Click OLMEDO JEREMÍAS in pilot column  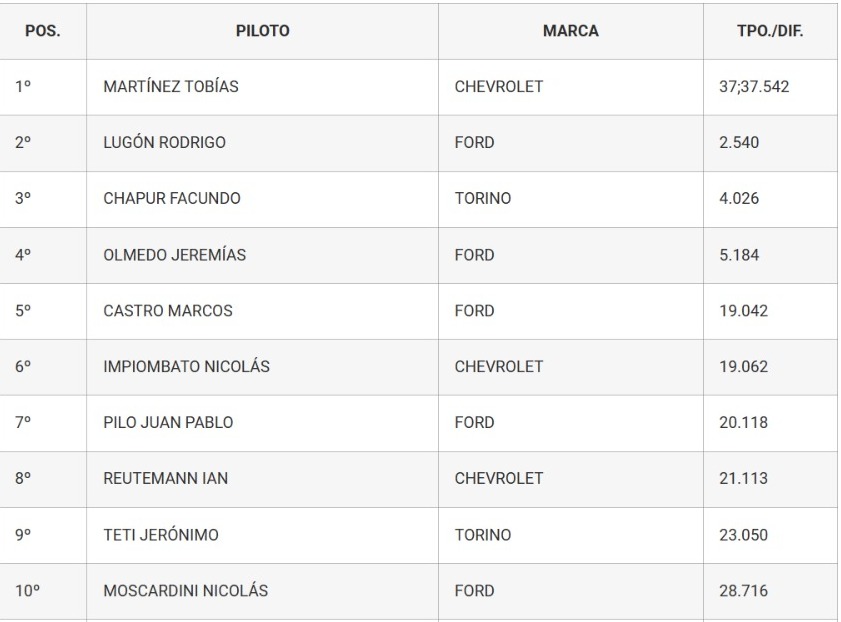tap(175, 255)
